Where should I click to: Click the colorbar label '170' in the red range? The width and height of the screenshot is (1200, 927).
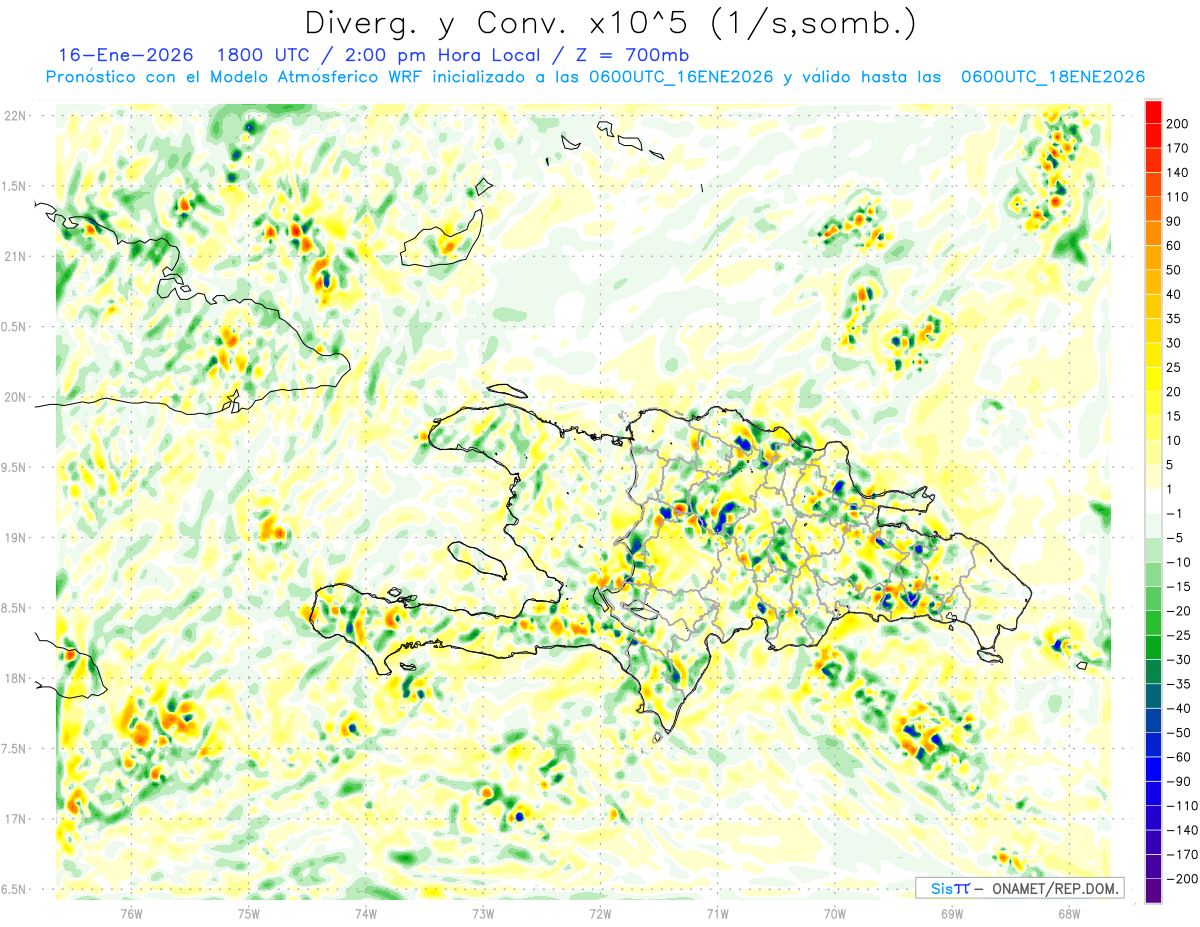pos(1177,148)
